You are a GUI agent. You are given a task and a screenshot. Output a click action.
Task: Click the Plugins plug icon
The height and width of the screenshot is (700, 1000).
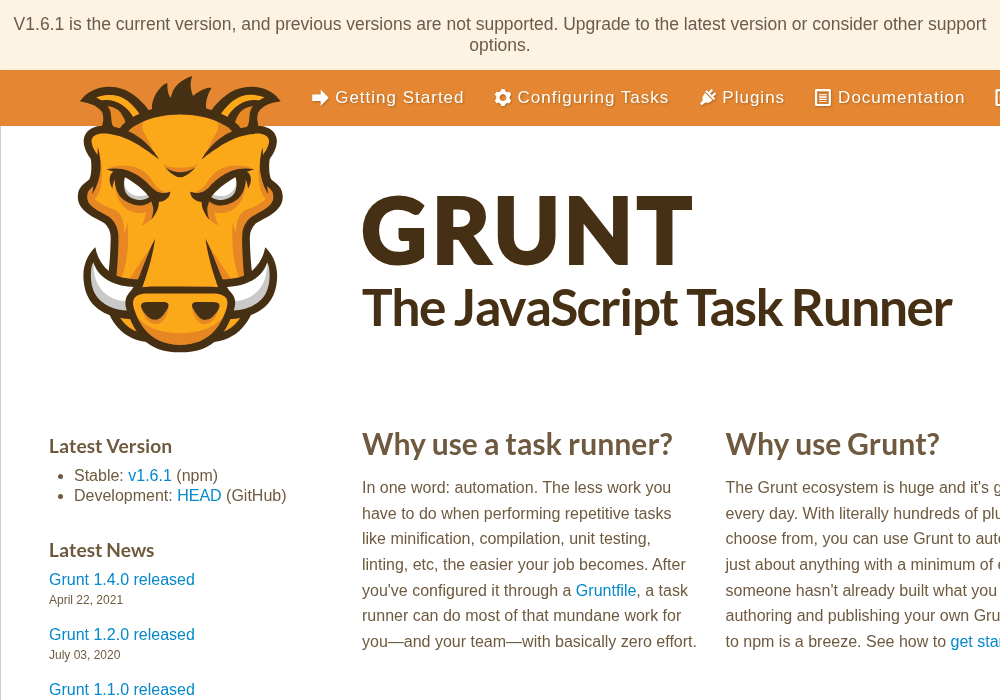click(708, 98)
